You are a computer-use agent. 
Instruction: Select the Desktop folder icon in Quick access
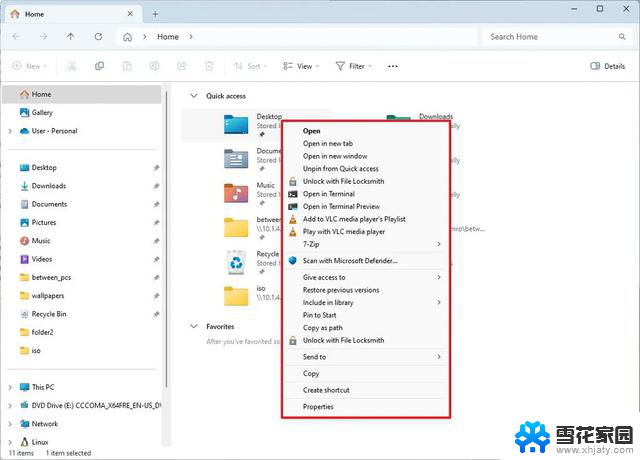click(x=236, y=124)
